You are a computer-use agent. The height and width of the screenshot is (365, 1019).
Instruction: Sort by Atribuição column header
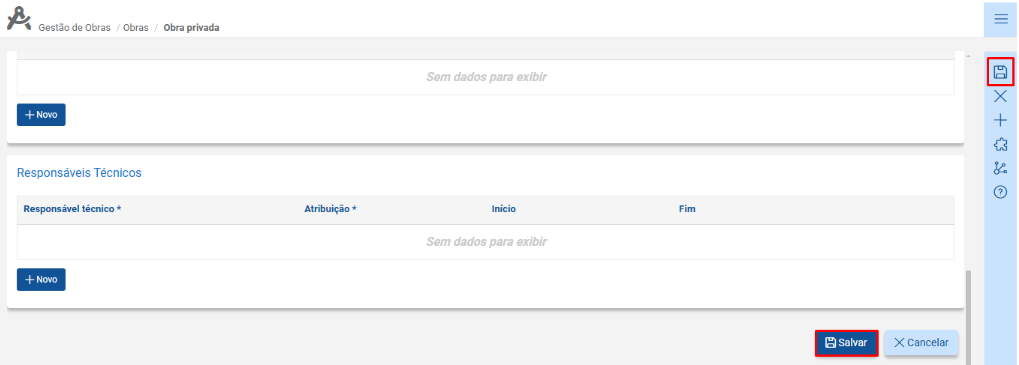[x=330, y=209]
